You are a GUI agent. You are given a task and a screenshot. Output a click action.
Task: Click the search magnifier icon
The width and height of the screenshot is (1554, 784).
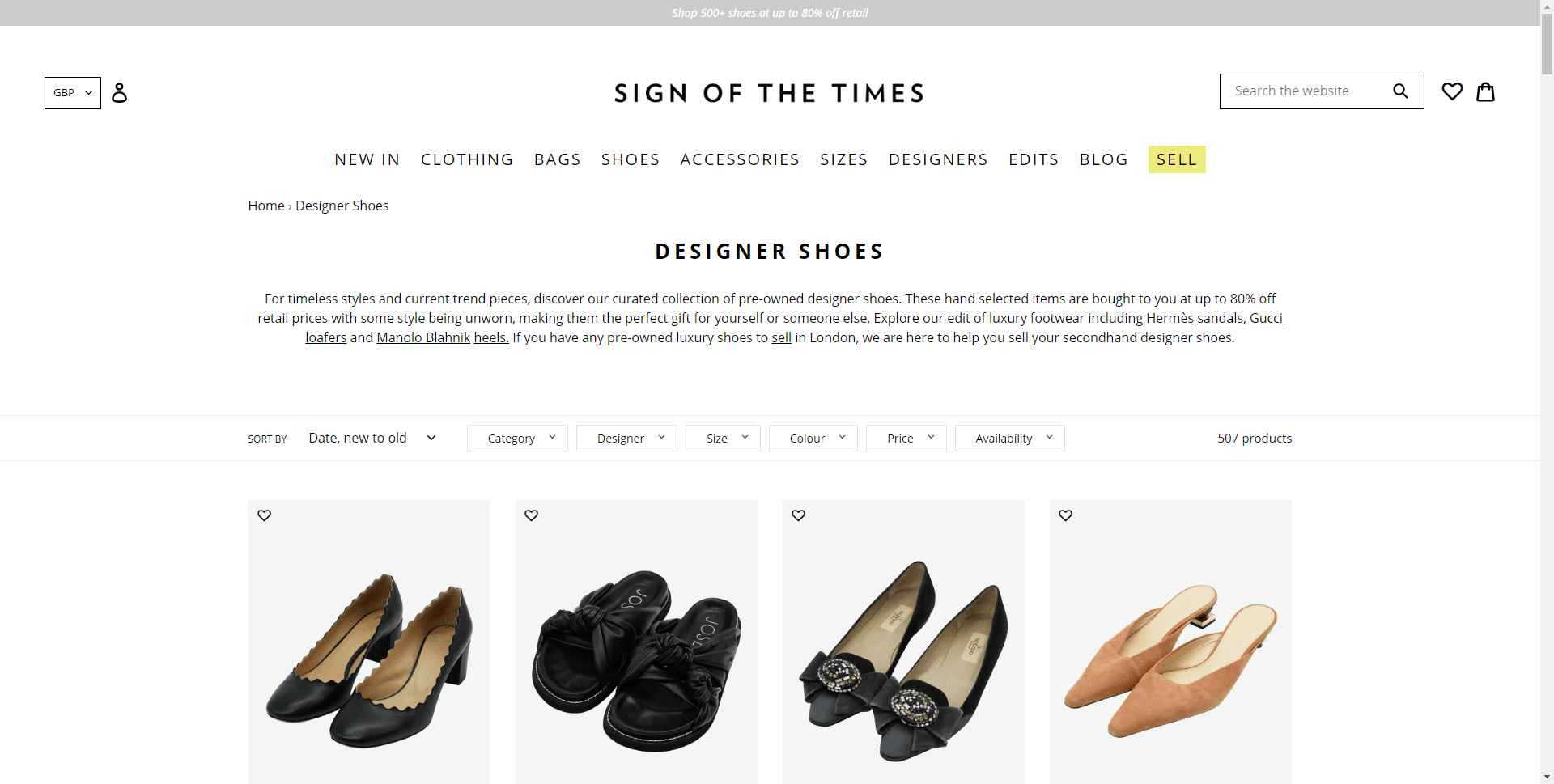point(1400,91)
